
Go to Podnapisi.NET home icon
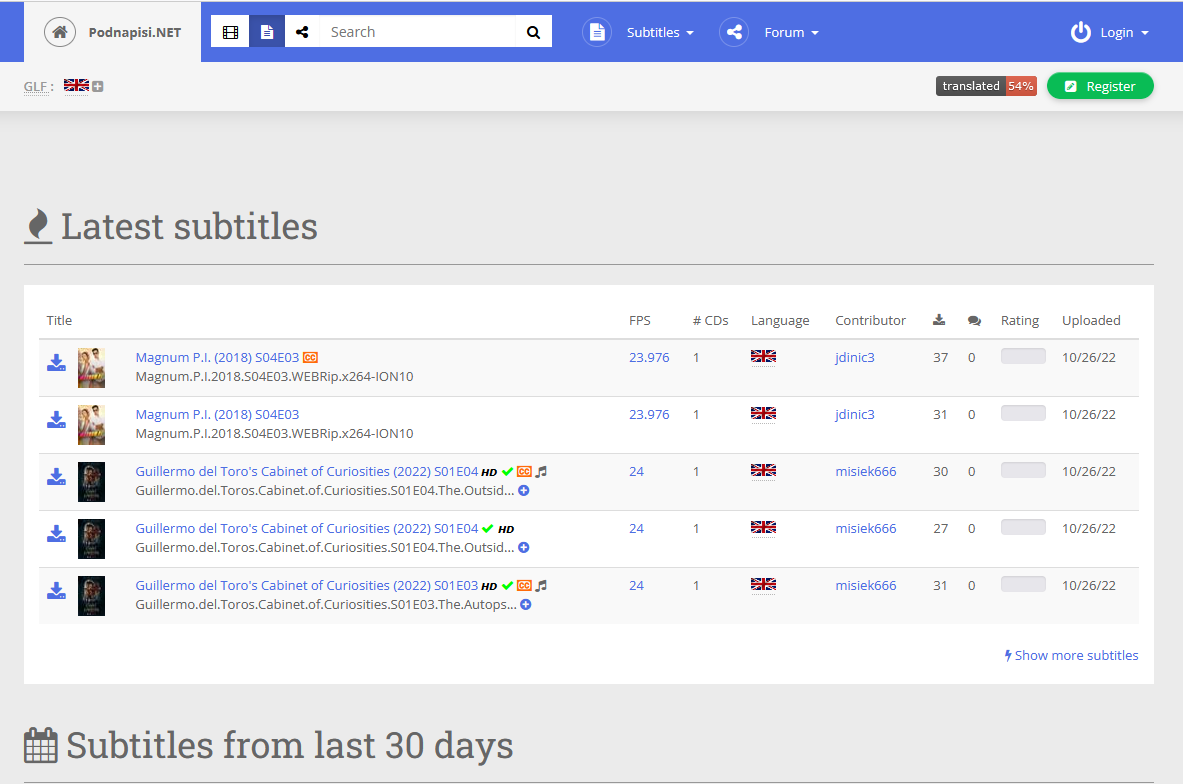tap(60, 32)
